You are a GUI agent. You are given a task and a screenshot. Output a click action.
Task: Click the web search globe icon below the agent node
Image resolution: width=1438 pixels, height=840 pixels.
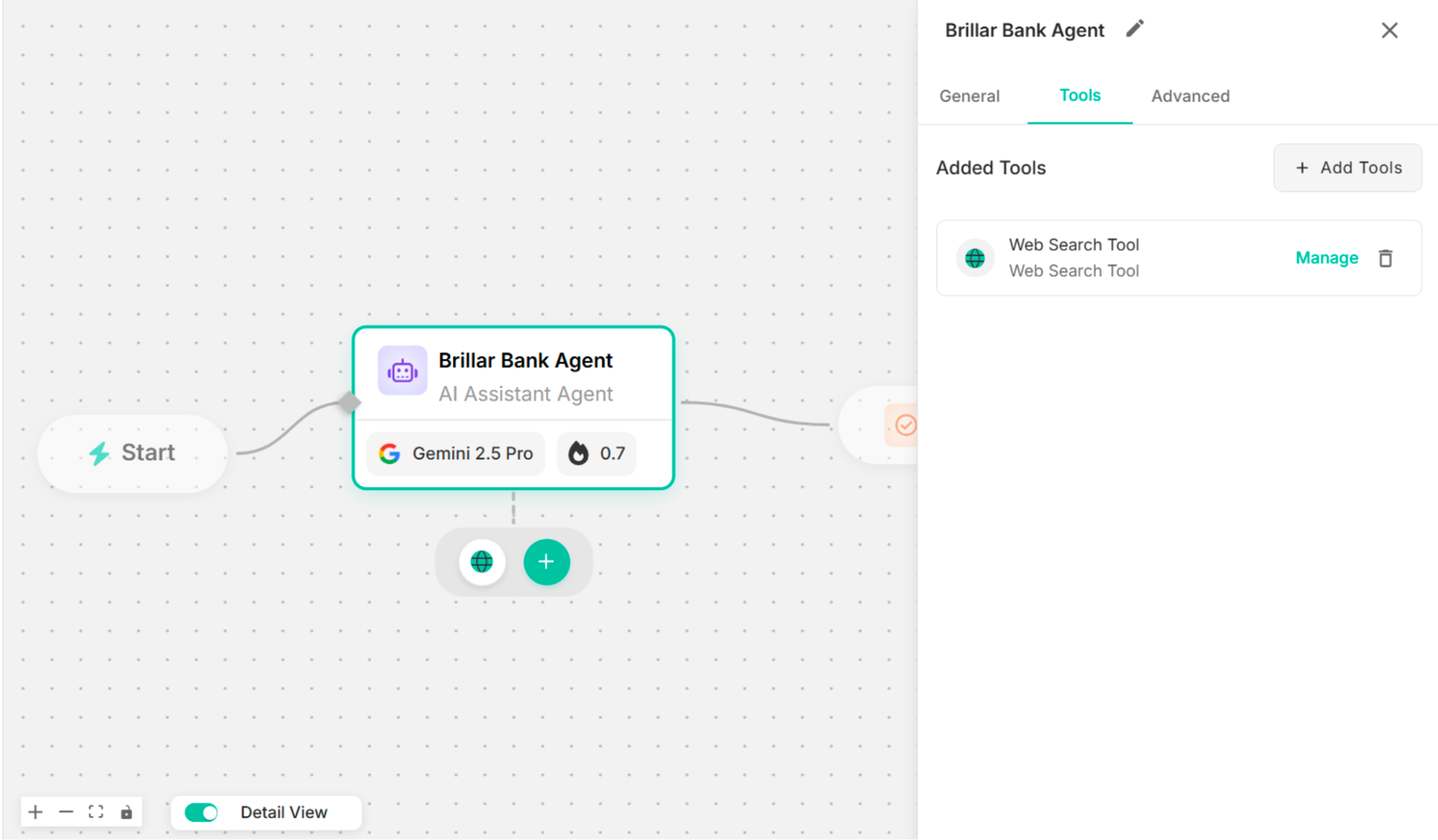coord(482,562)
